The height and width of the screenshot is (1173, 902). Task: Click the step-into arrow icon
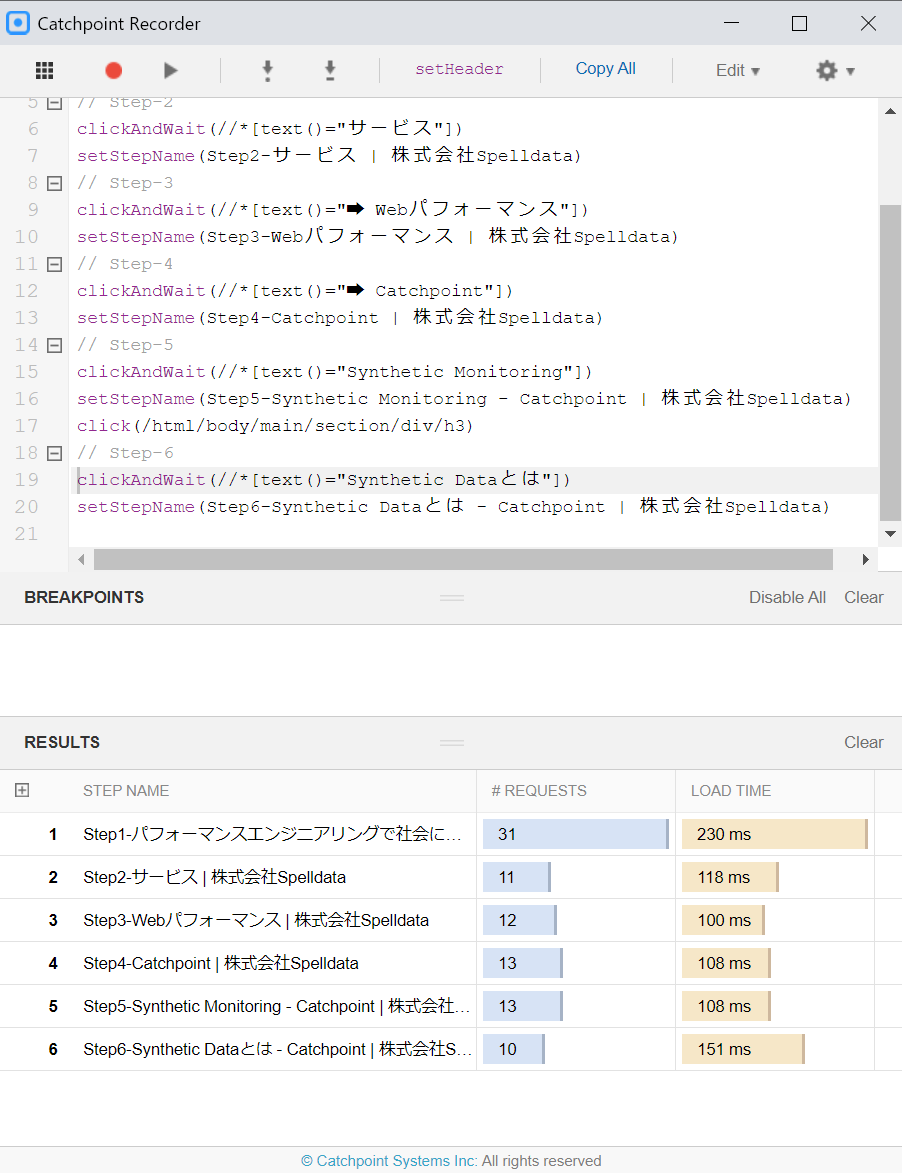click(x=268, y=70)
